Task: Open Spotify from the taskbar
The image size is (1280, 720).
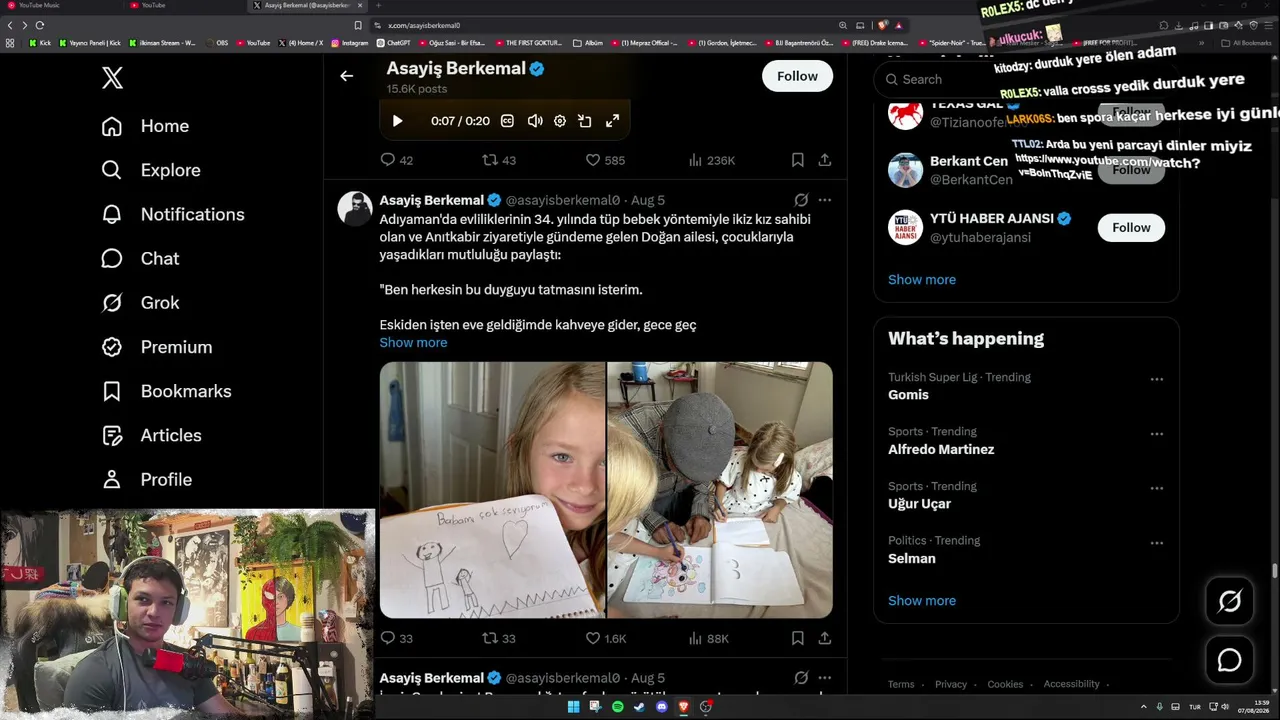Action: pyautogui.click(x=617, y=707)
